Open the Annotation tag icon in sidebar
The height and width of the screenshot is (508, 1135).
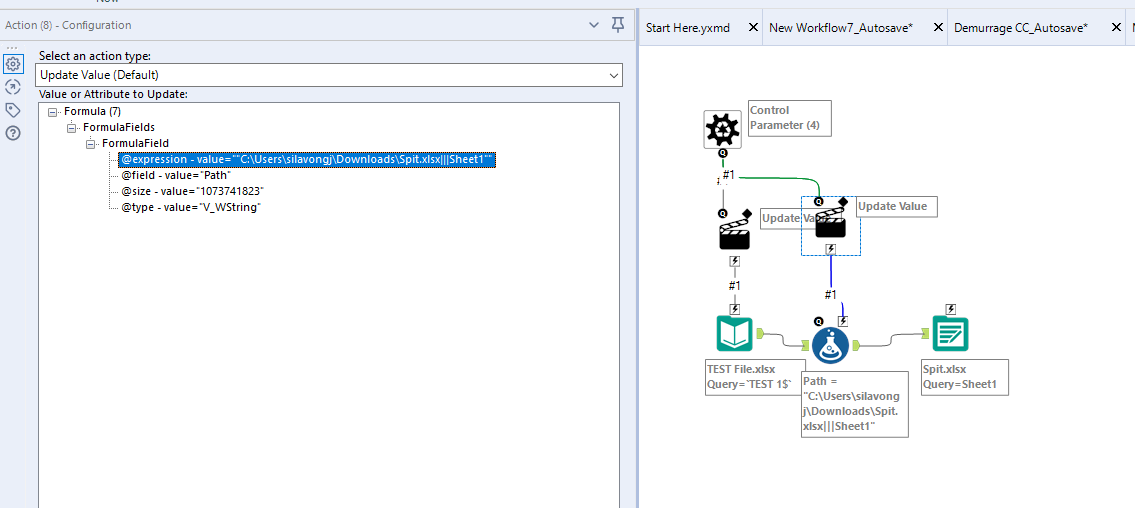click(13, 110)
